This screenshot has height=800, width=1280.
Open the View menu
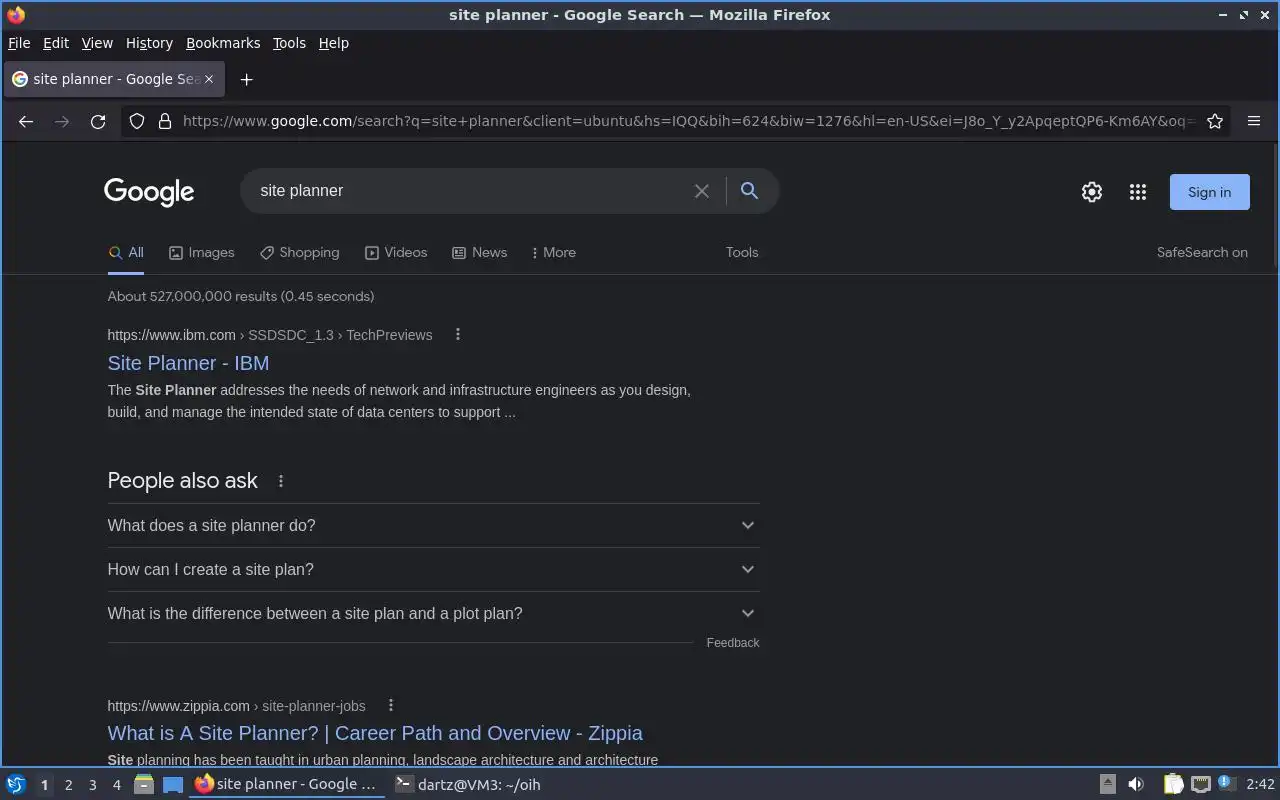[x=97, y=43]
